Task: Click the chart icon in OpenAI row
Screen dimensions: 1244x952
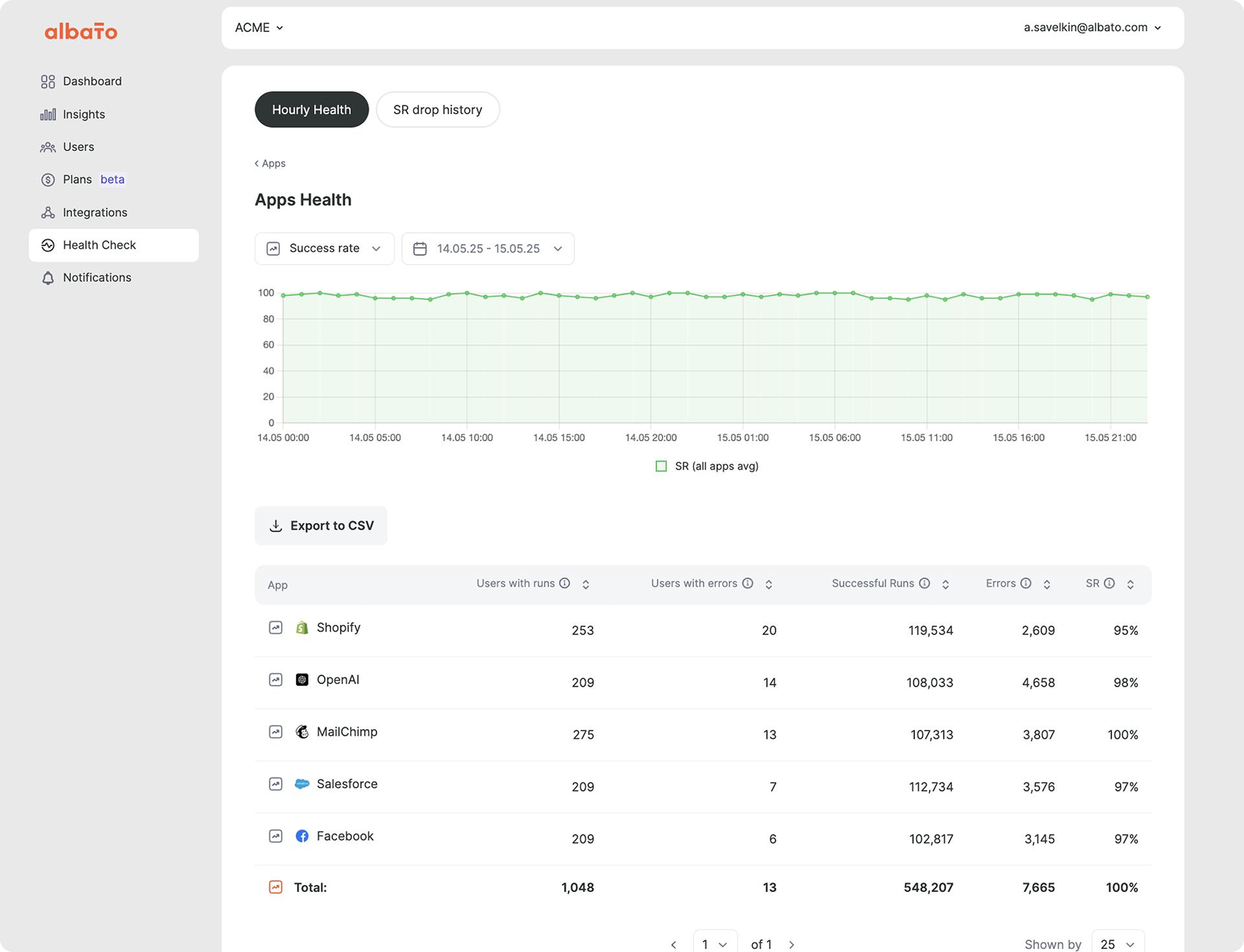Action: click(x=276, y=679)
